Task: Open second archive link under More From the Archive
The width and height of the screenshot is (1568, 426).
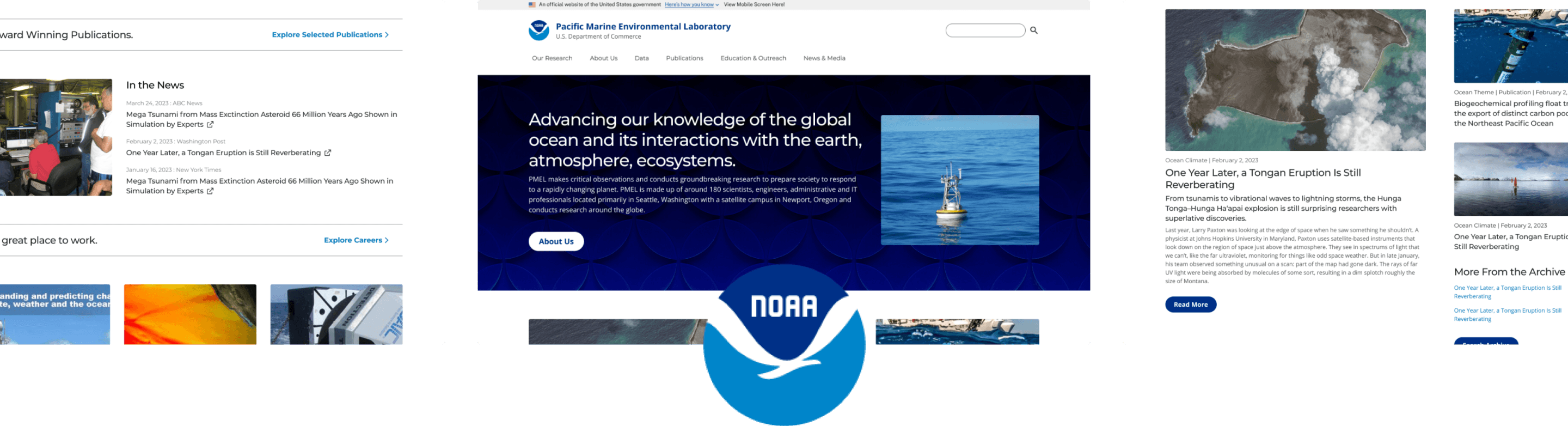Action: (1507, 314)
